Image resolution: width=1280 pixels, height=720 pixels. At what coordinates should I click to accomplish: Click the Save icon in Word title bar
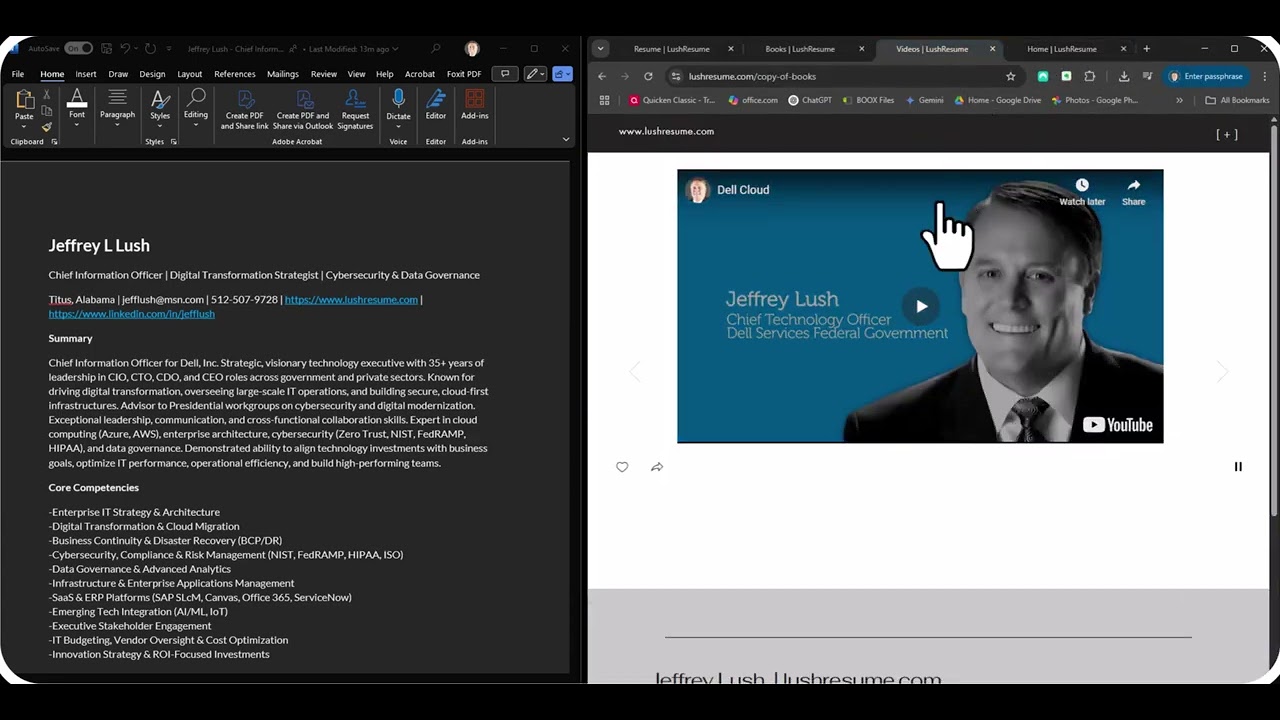(x=105, y=48)
